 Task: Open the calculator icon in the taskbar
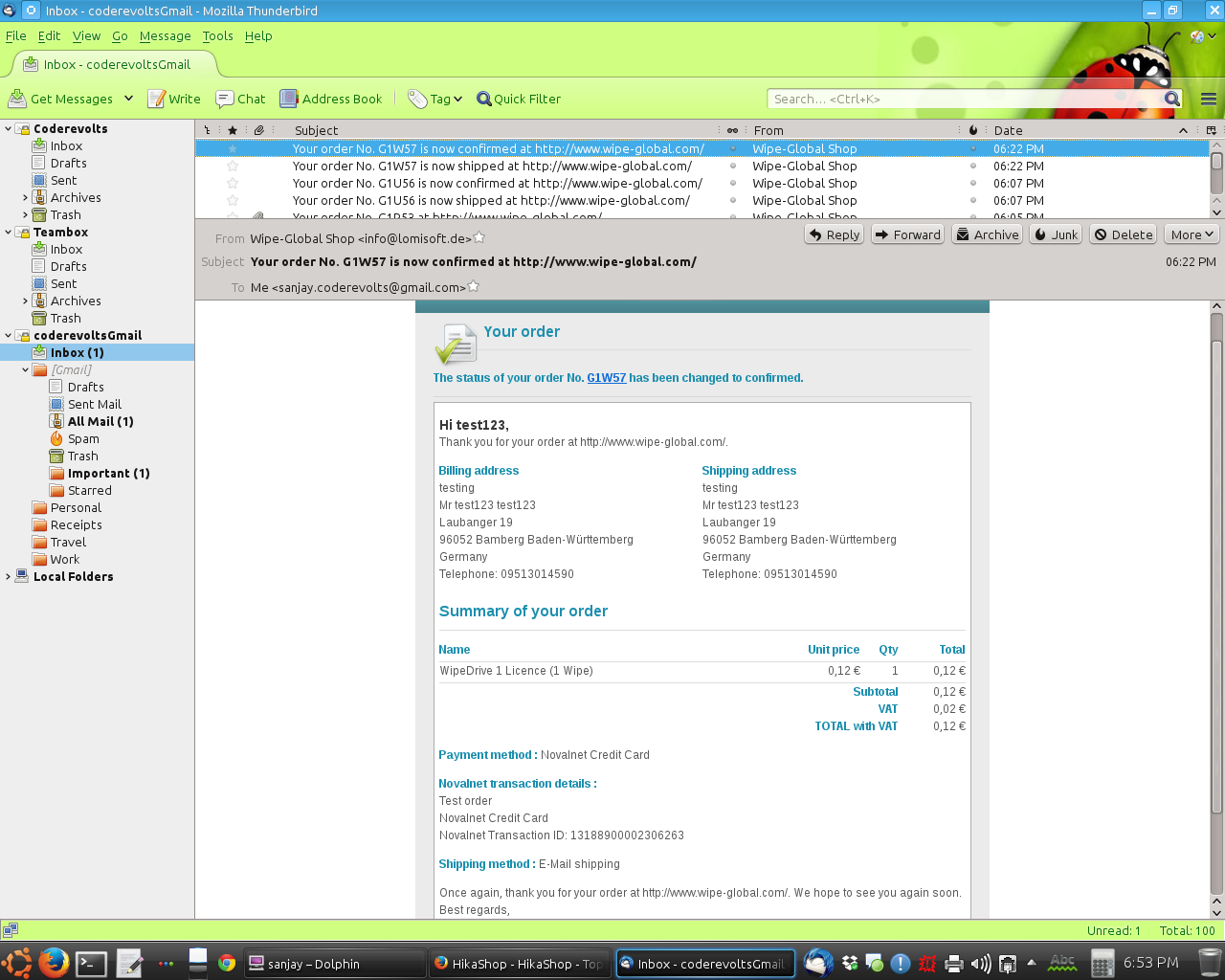point(1102,963)
